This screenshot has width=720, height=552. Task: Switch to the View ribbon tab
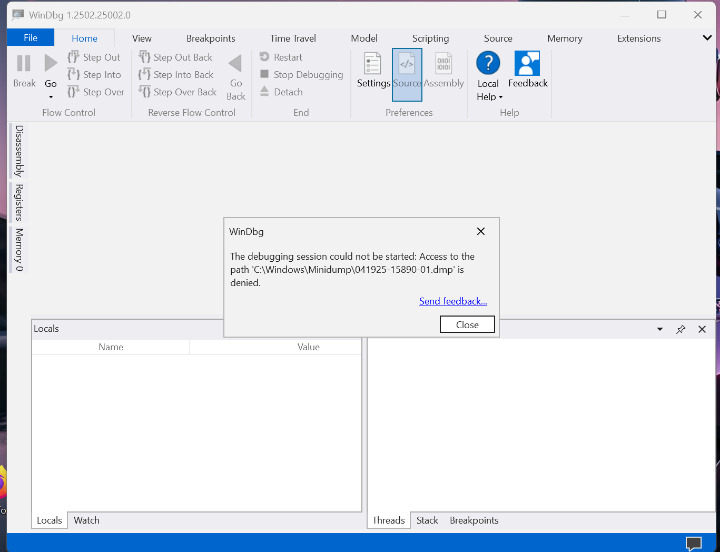click(142, 39)
